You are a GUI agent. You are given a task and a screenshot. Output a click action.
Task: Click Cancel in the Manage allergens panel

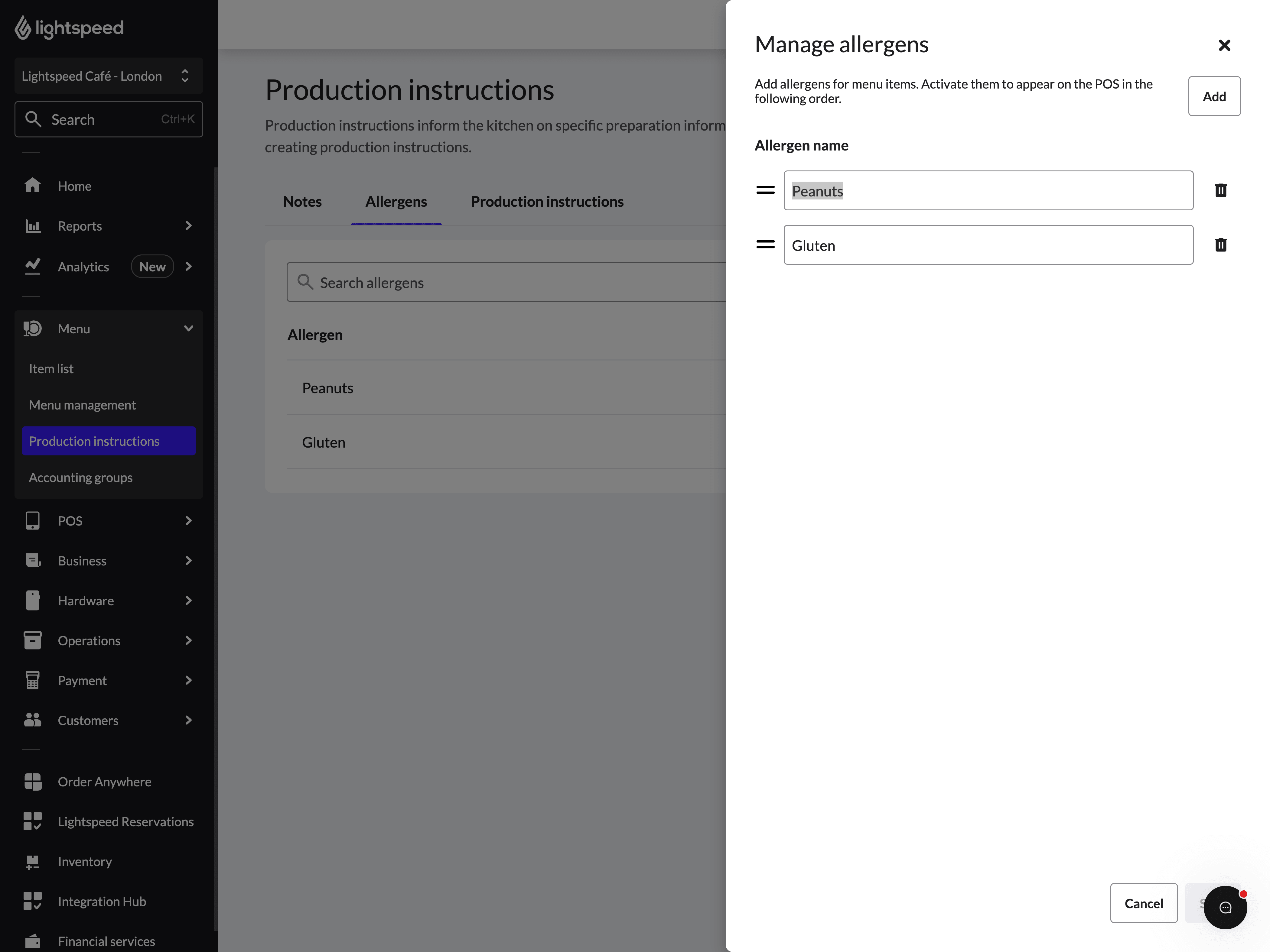[1144, 903]
